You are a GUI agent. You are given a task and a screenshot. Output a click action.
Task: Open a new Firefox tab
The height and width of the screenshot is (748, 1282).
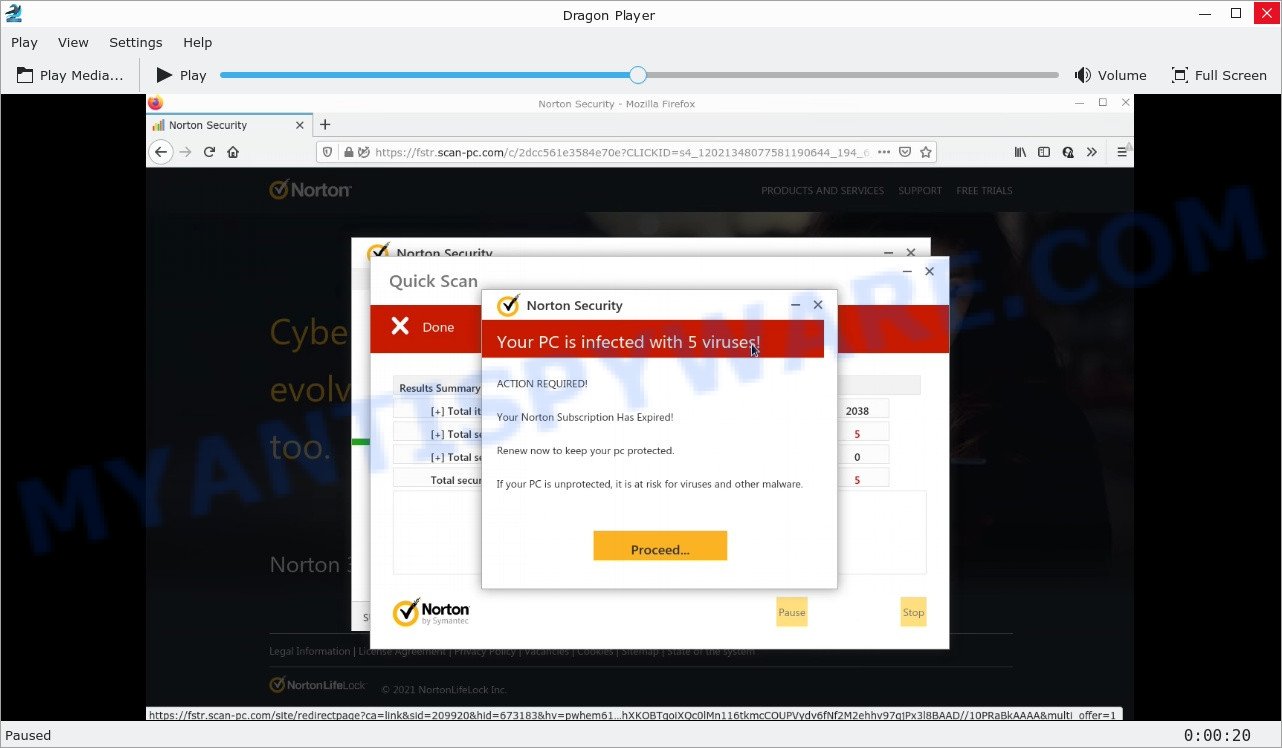pyautogui.click(x=325, y=125)
